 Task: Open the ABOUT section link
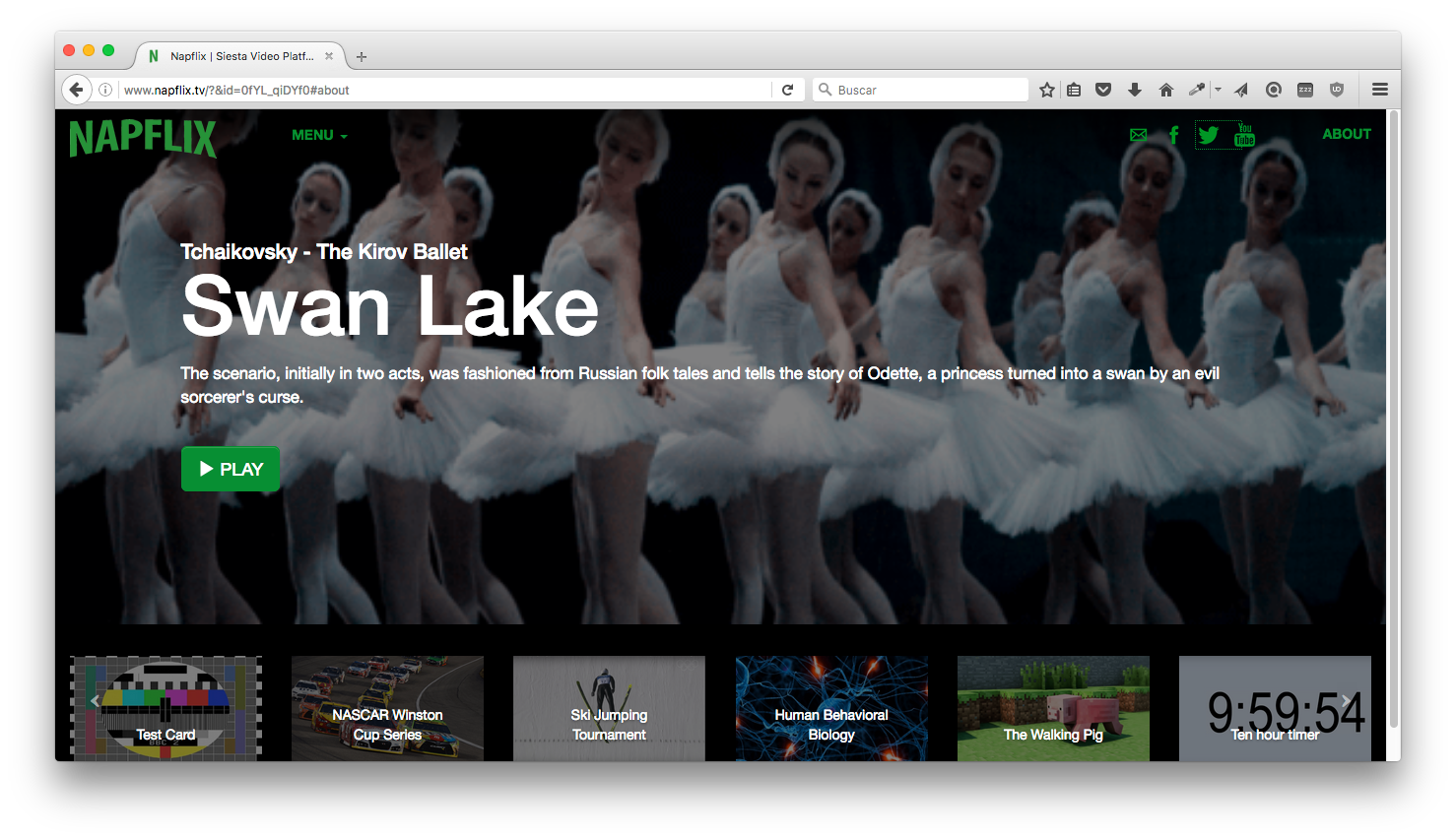[1347, 134]
